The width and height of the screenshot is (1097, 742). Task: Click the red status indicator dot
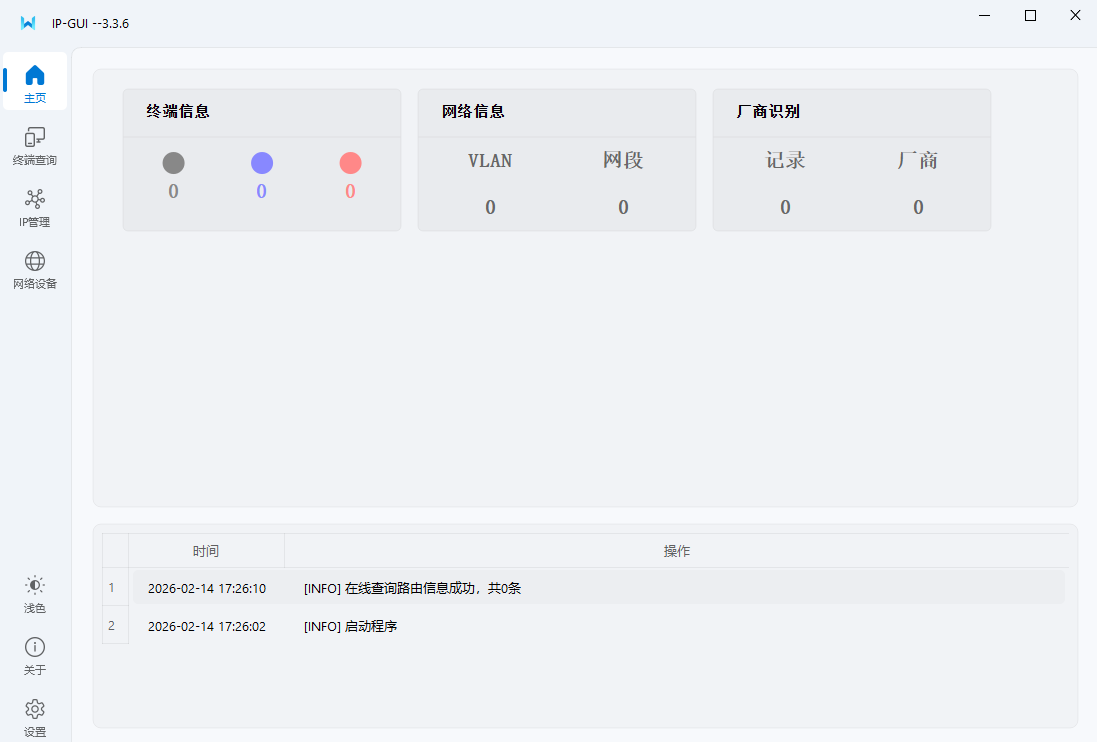click(x=350, y=162)
